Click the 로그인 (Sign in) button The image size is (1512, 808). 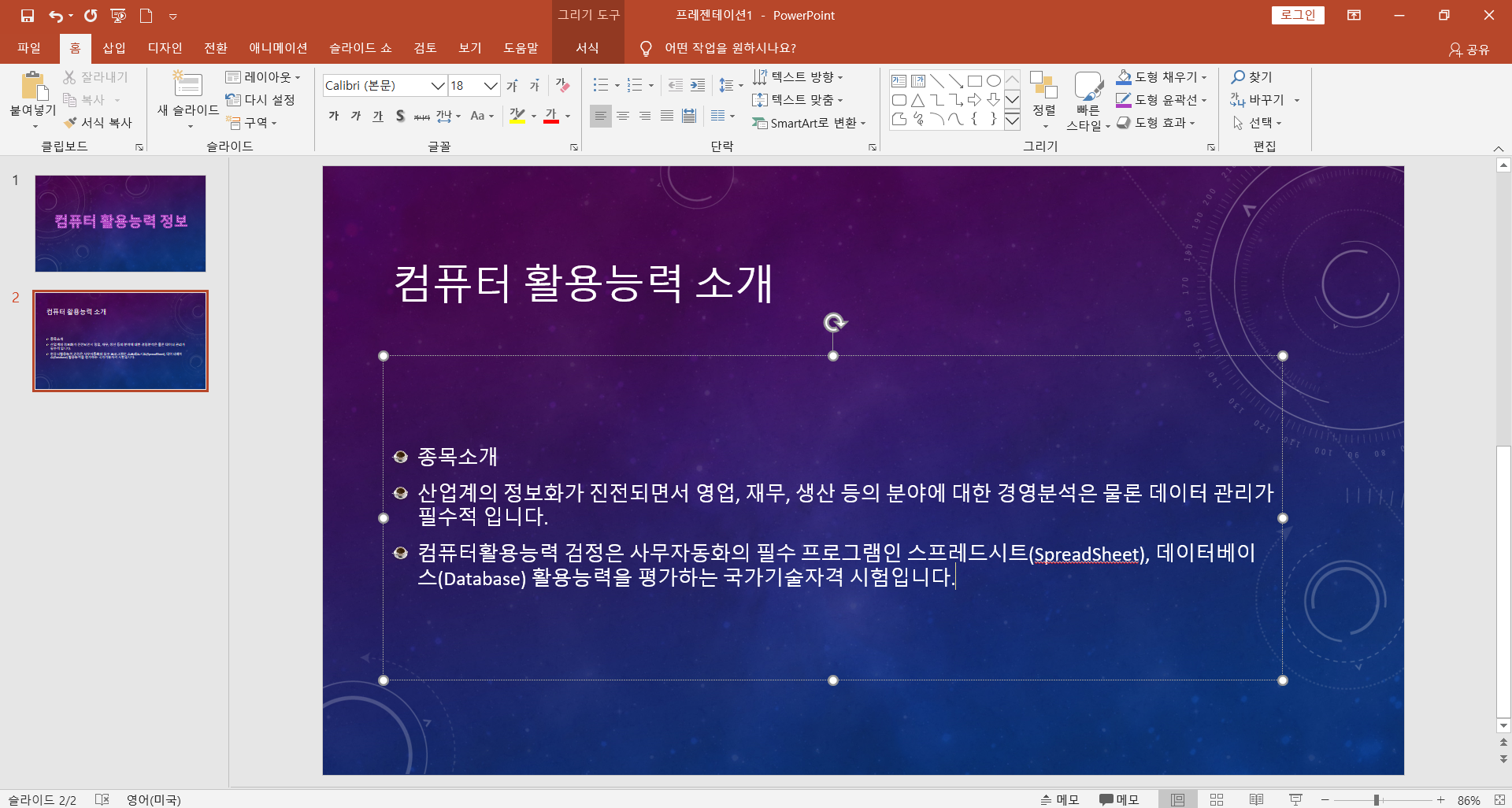coord(1298,15)
